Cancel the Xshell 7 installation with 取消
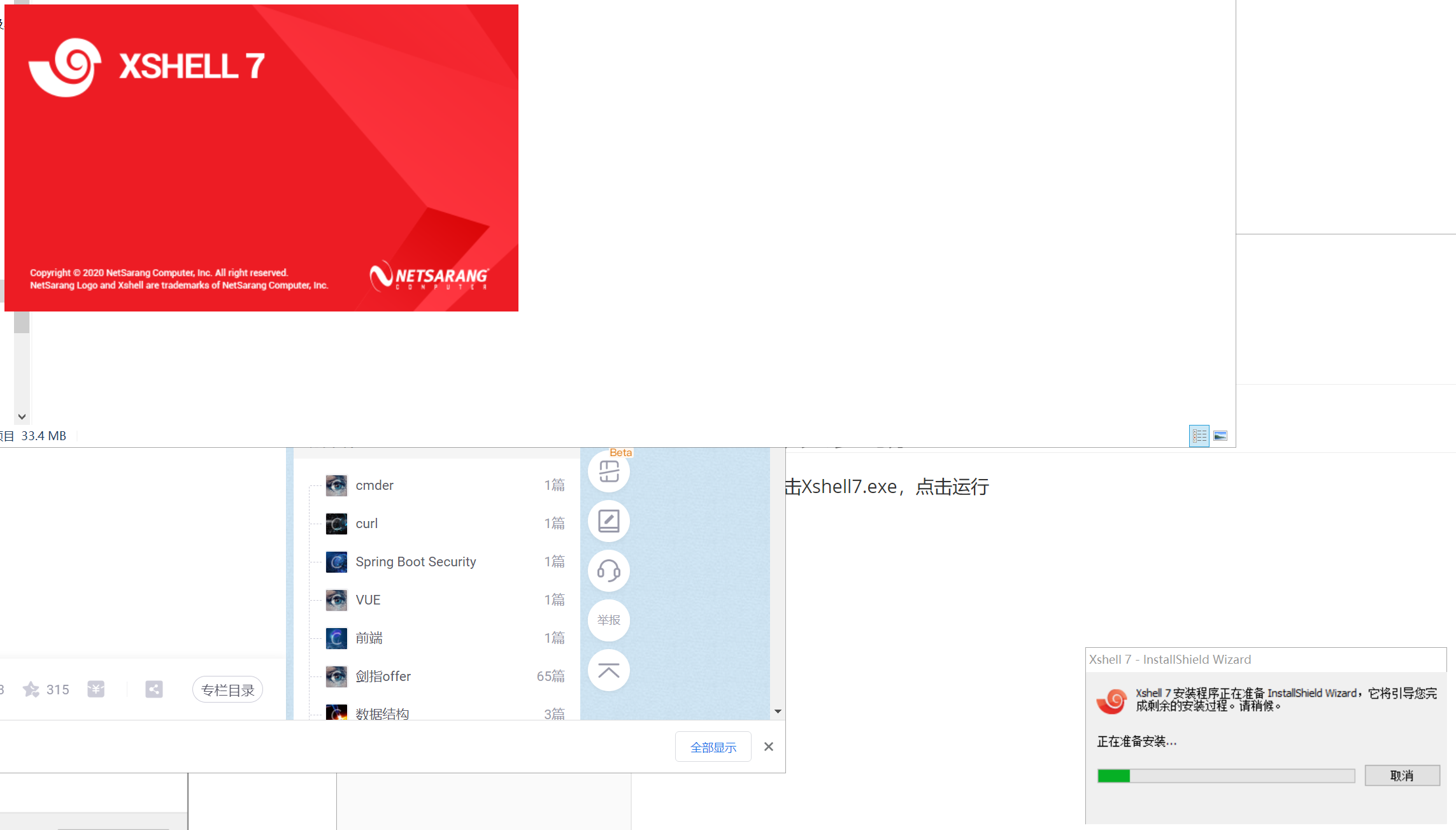1456x830 pixels. (x=1402, y=775)
